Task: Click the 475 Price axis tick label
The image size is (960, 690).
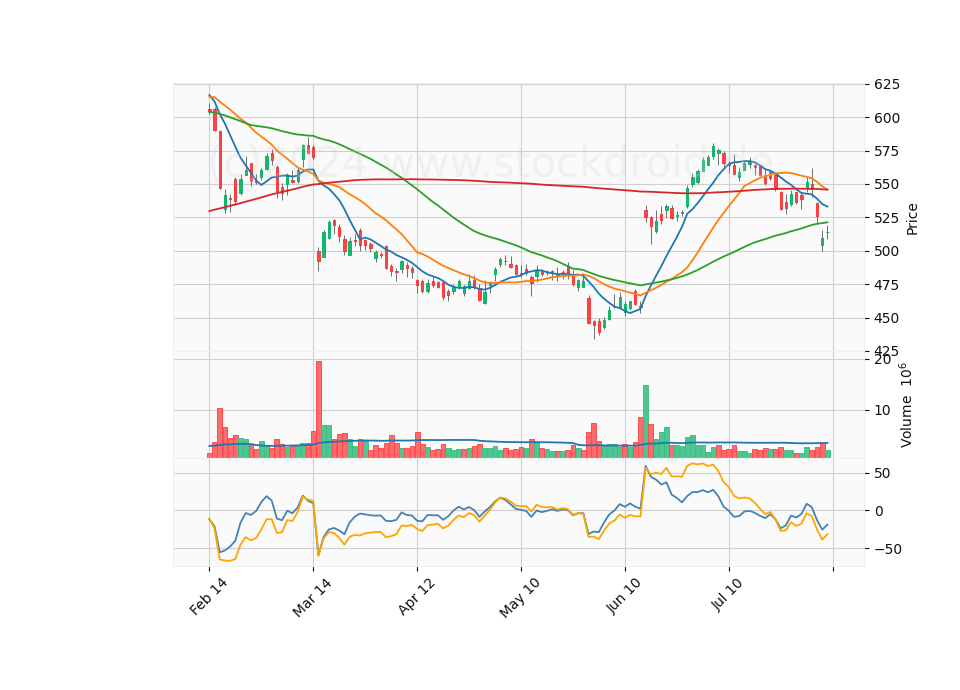Action: point(887,285)
